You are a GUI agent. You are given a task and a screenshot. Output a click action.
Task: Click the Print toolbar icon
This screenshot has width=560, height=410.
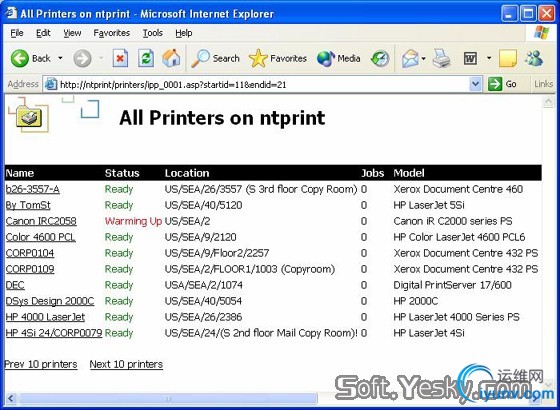[x=441, y=59]
